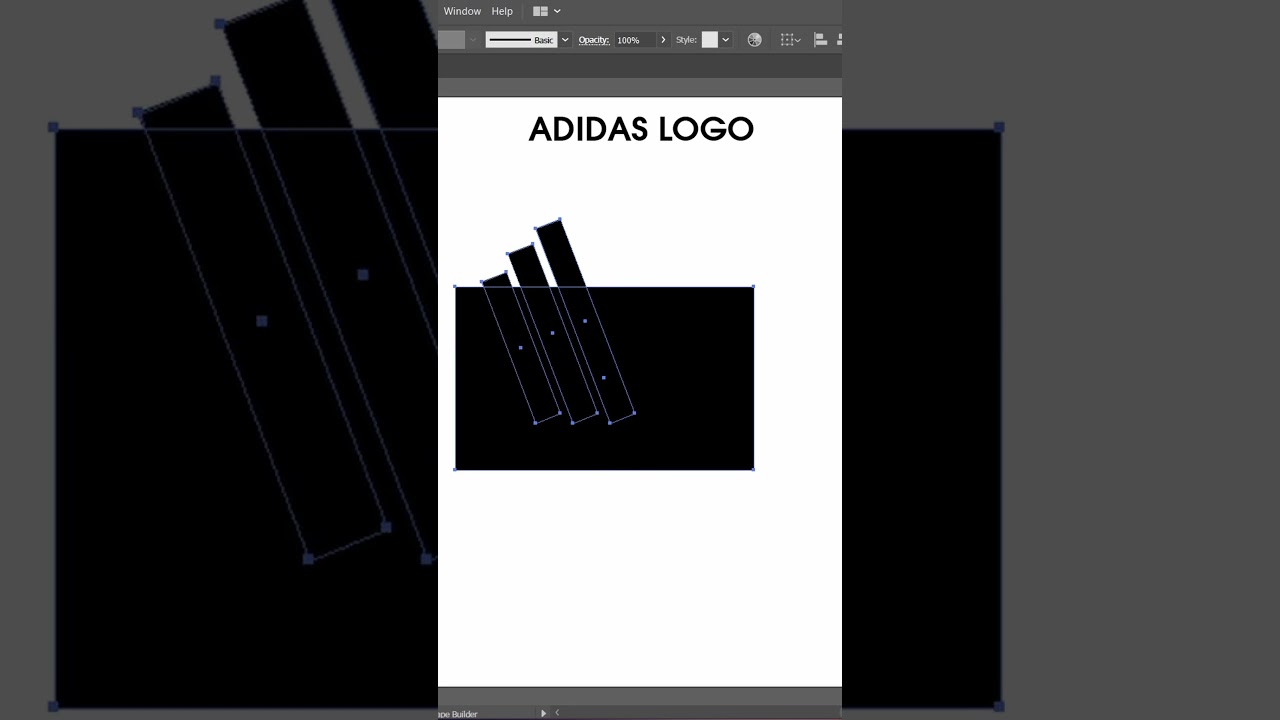Open the stroke weight dropdown beside the gray swatch
The height and width of the screenshot is (720, 1280).
(473, 40)
